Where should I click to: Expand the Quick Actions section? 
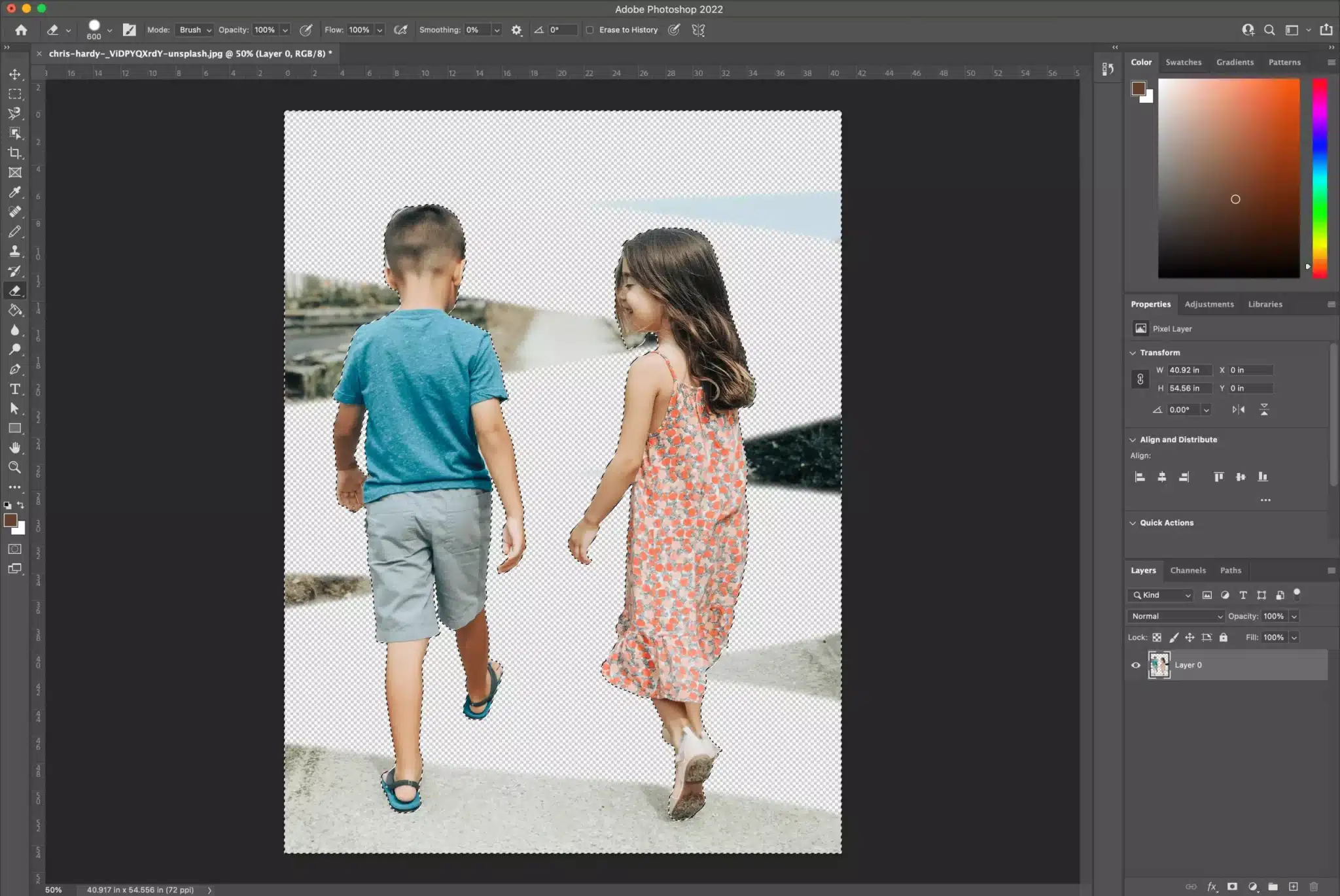pyautogui.click(x=1133, y=522)
